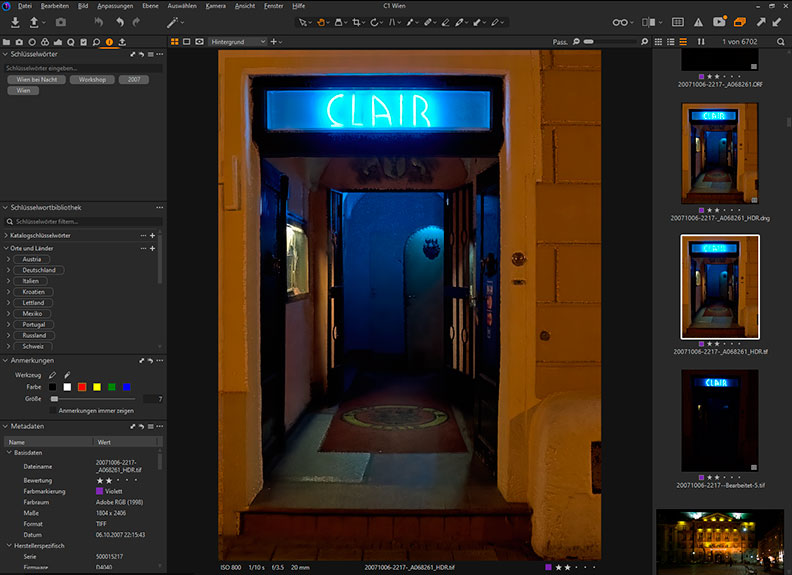The height and width of the screenshot is (575, 792).
Task: Open the Color three-circles tool tab
Action: click(x=45, y=42)
